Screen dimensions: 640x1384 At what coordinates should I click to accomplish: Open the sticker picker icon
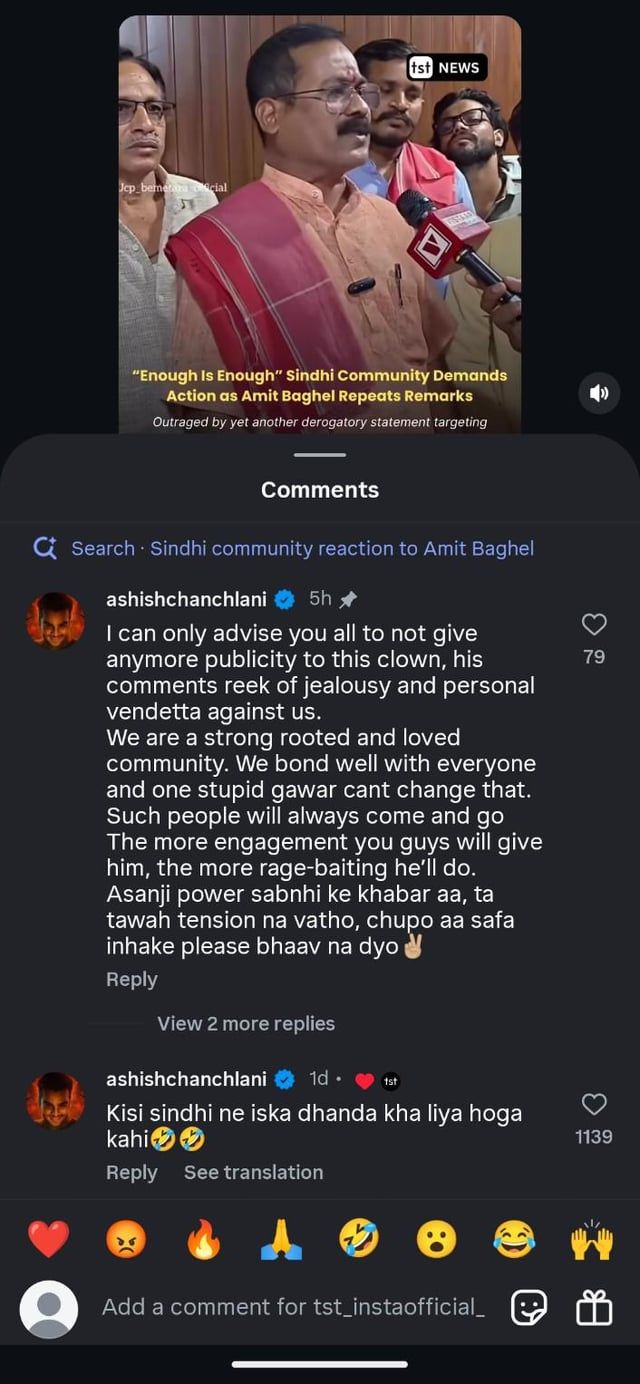(529, 1307)
